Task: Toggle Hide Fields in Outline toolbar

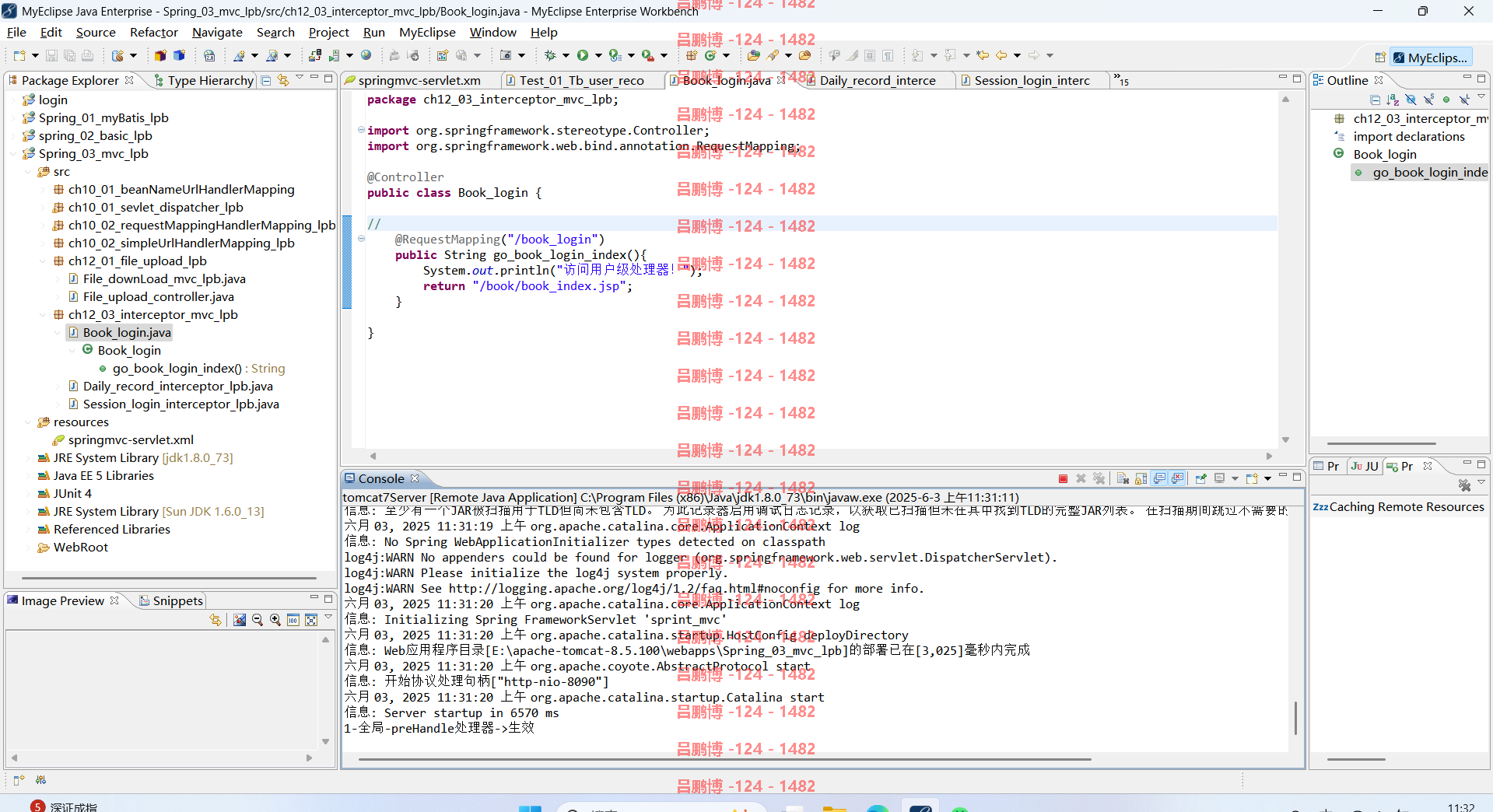Action: [x=1411, y=100]
